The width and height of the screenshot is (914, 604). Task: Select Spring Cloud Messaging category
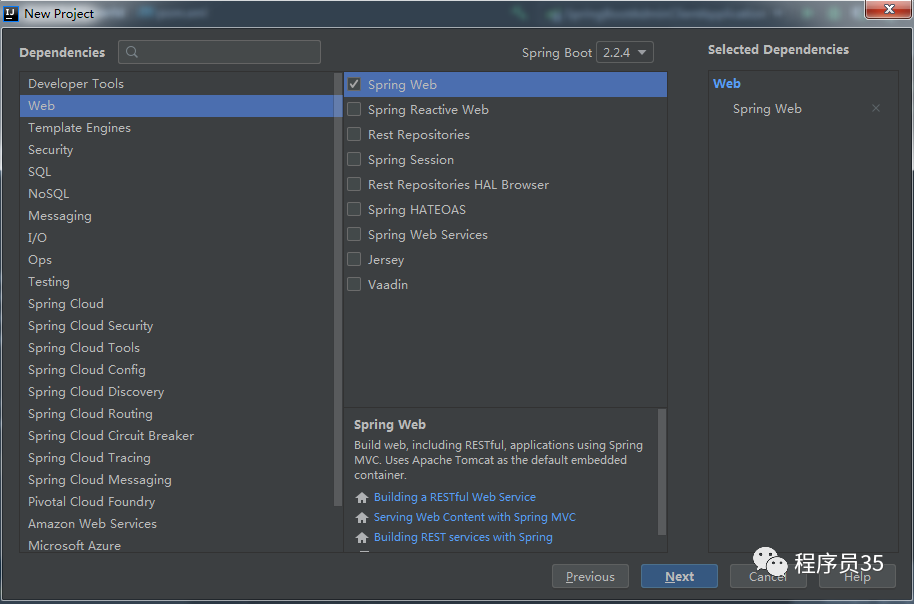[x=177, y=480]
